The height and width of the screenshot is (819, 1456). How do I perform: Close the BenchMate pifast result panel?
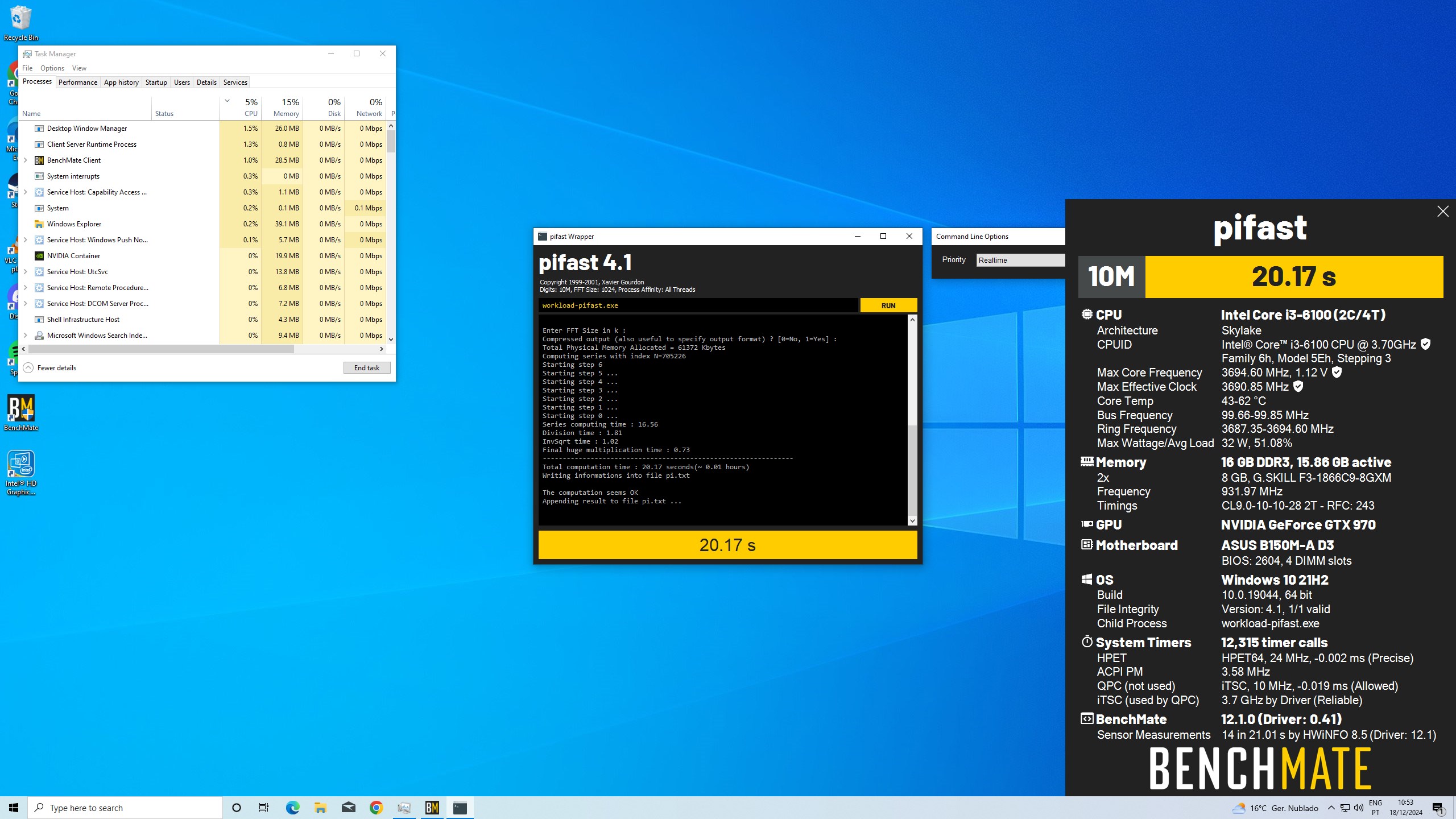click(x=1442, y=212)
